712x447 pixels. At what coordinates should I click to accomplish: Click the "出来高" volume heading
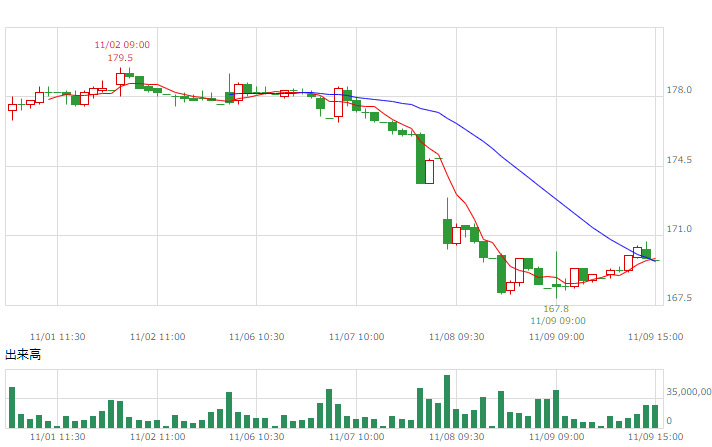[23, 354]
